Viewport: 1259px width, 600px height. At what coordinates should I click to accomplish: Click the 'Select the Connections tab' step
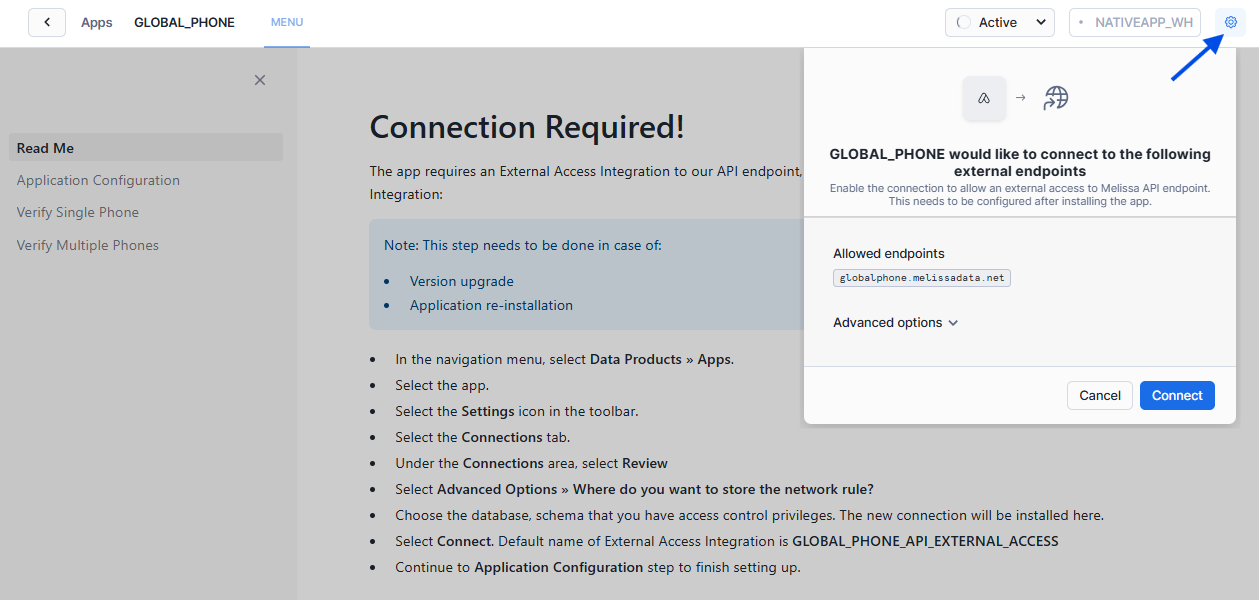coord(482,437)
